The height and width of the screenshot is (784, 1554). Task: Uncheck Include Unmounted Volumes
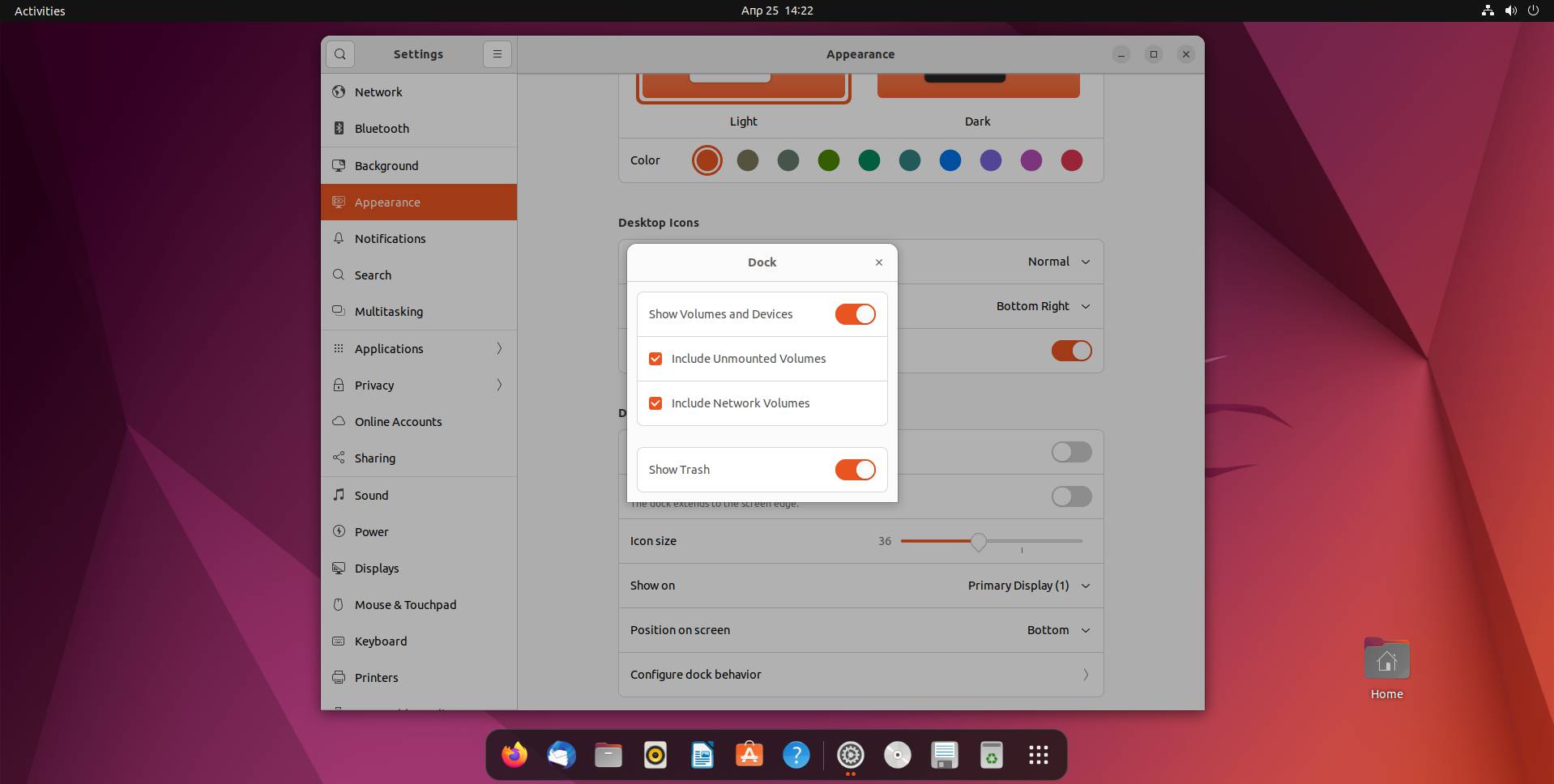point(654,359)
